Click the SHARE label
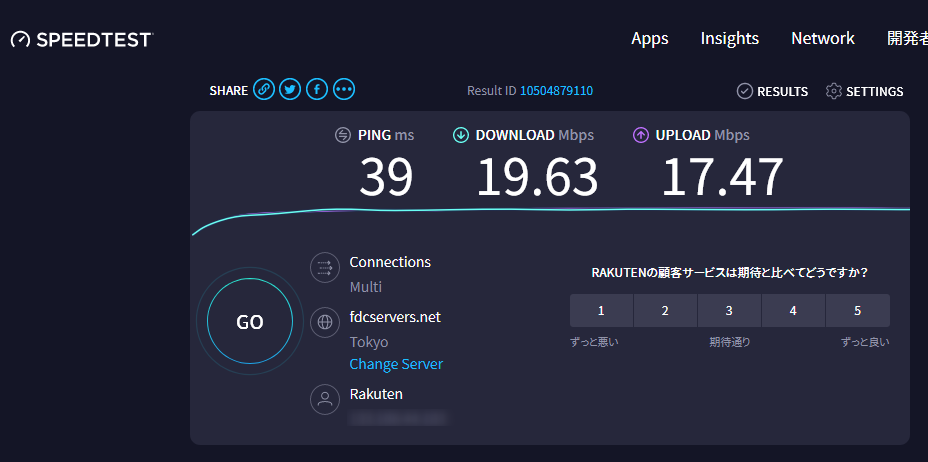Viewport: 928px width, 462px height. click(x=228, y=91)
